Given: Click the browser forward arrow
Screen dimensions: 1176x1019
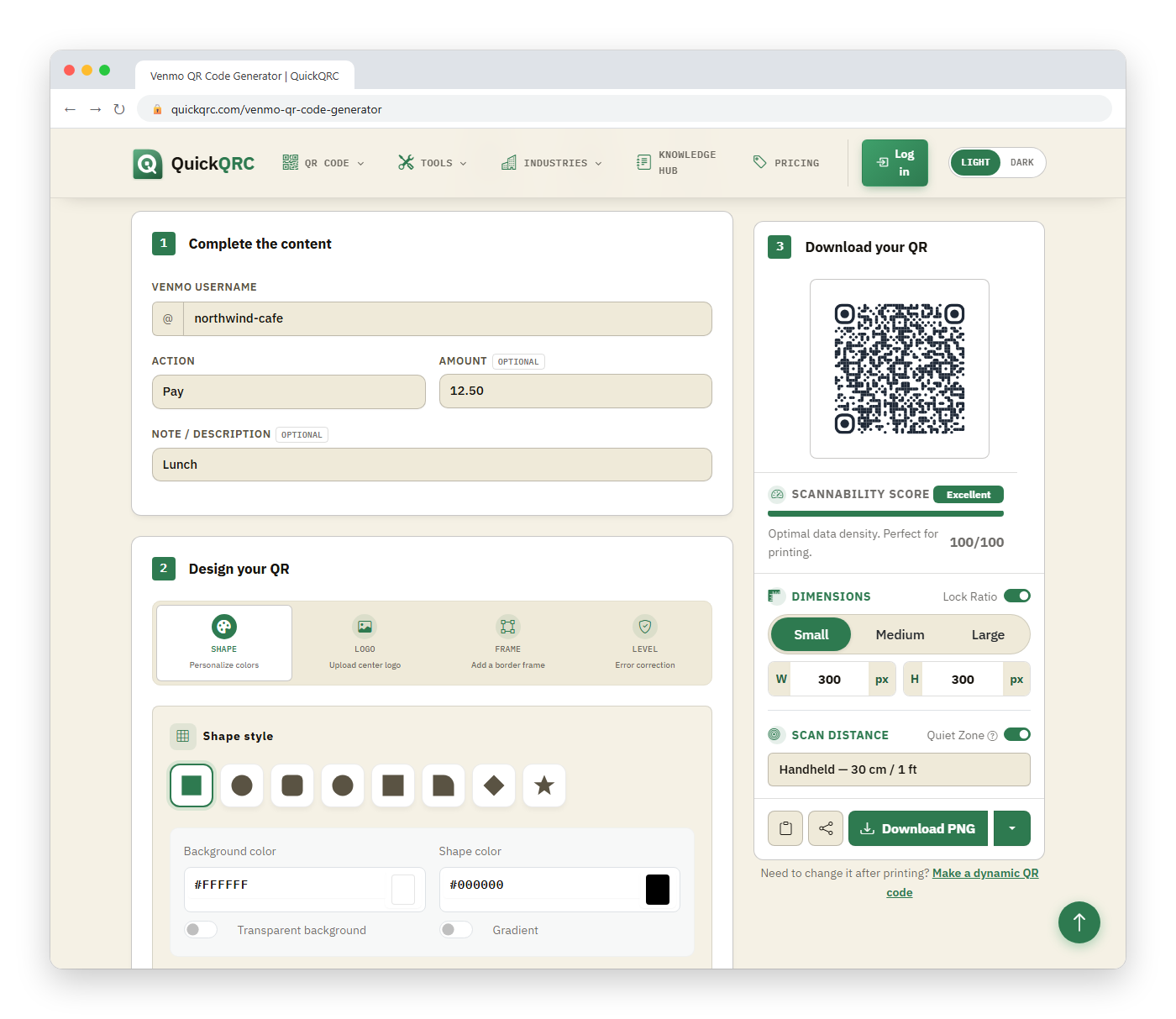Looking at the screenshot, I should coord(95,109).
